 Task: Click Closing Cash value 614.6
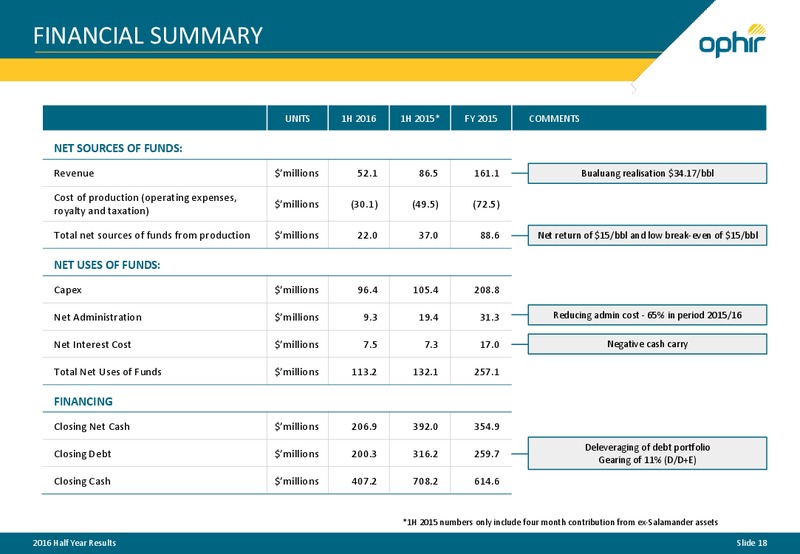486,481
